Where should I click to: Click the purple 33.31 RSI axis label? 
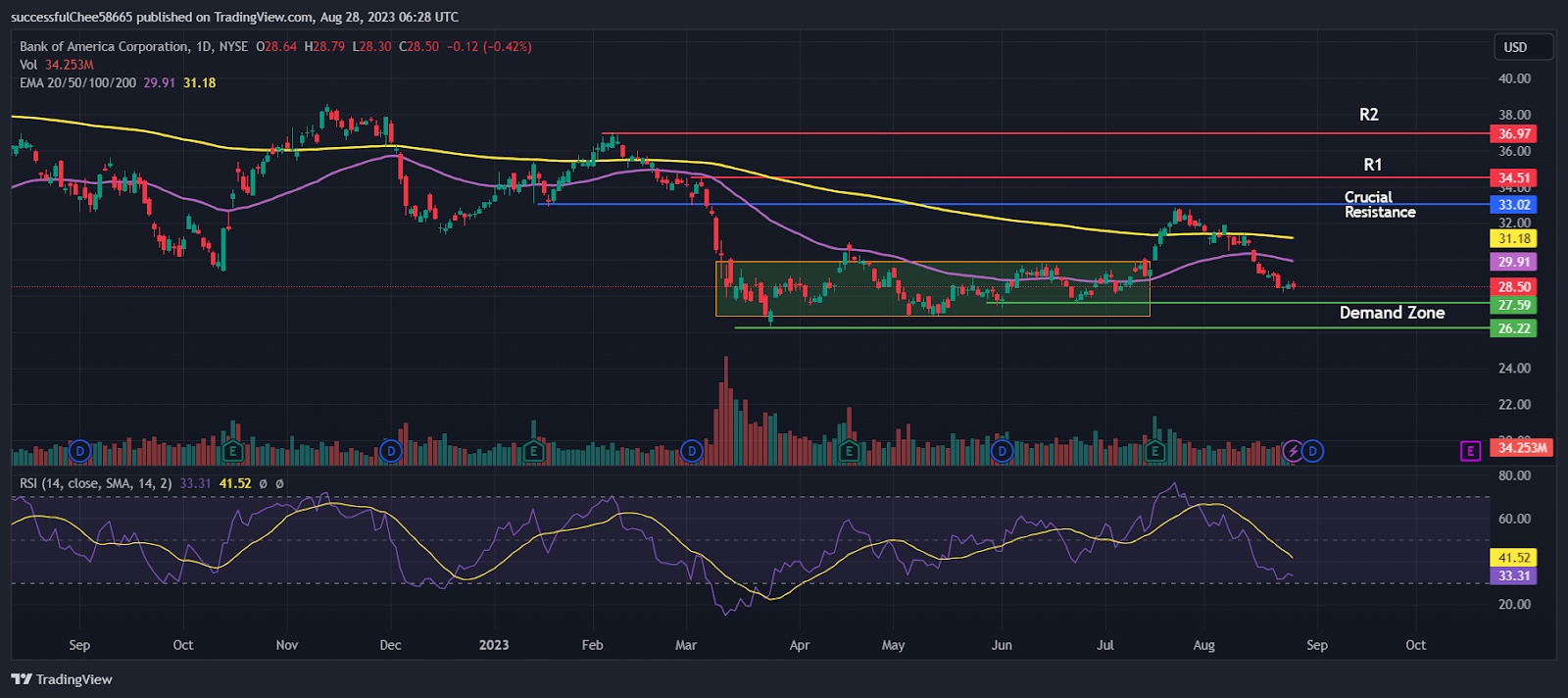[1514, 576]
